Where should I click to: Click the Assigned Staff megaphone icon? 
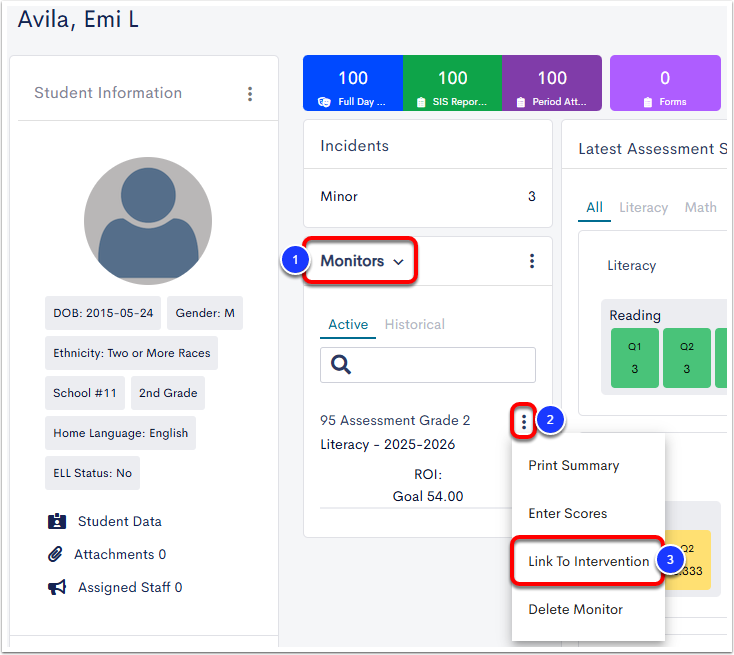(57, 587)
